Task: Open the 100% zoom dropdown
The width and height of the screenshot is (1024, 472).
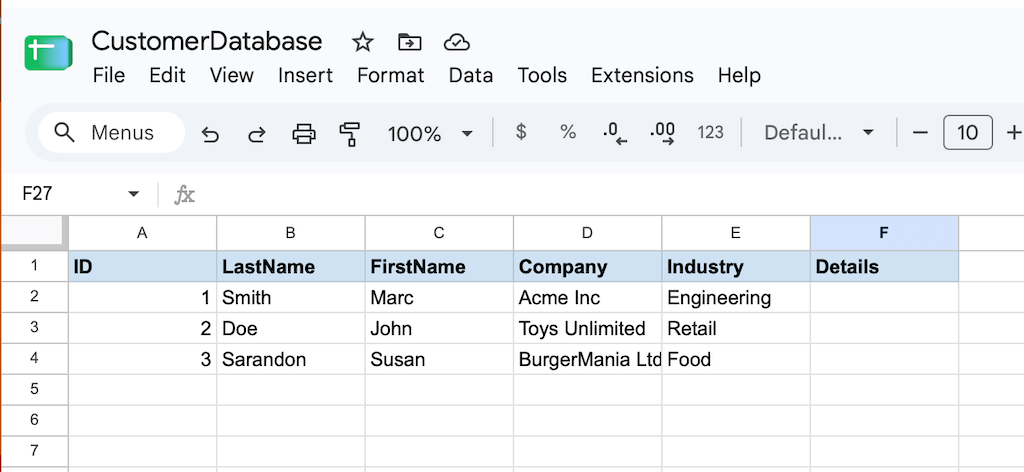Action: coord(430,134)
